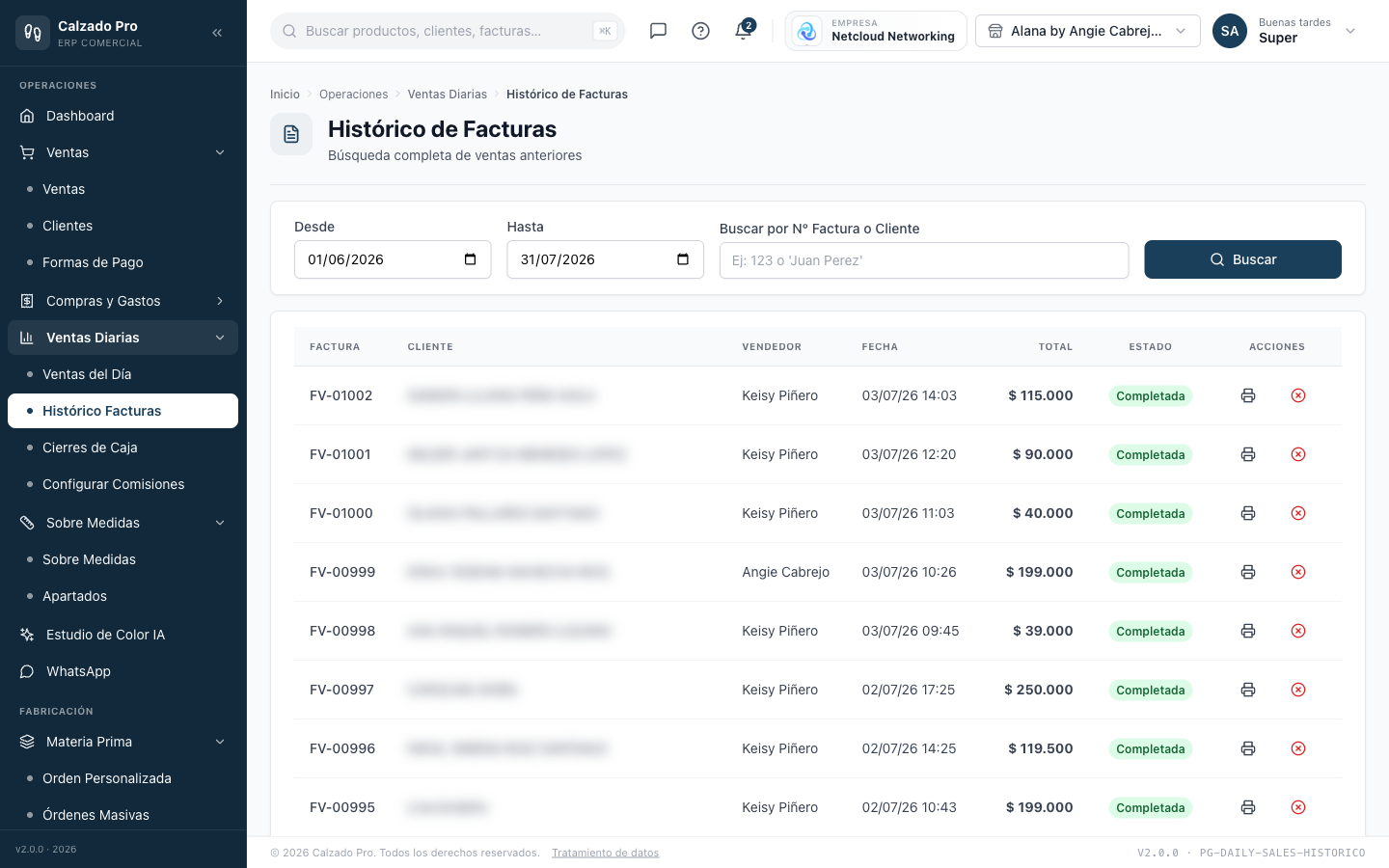Open the notifications bell
1389x868 pixels.
pos(743,31)
